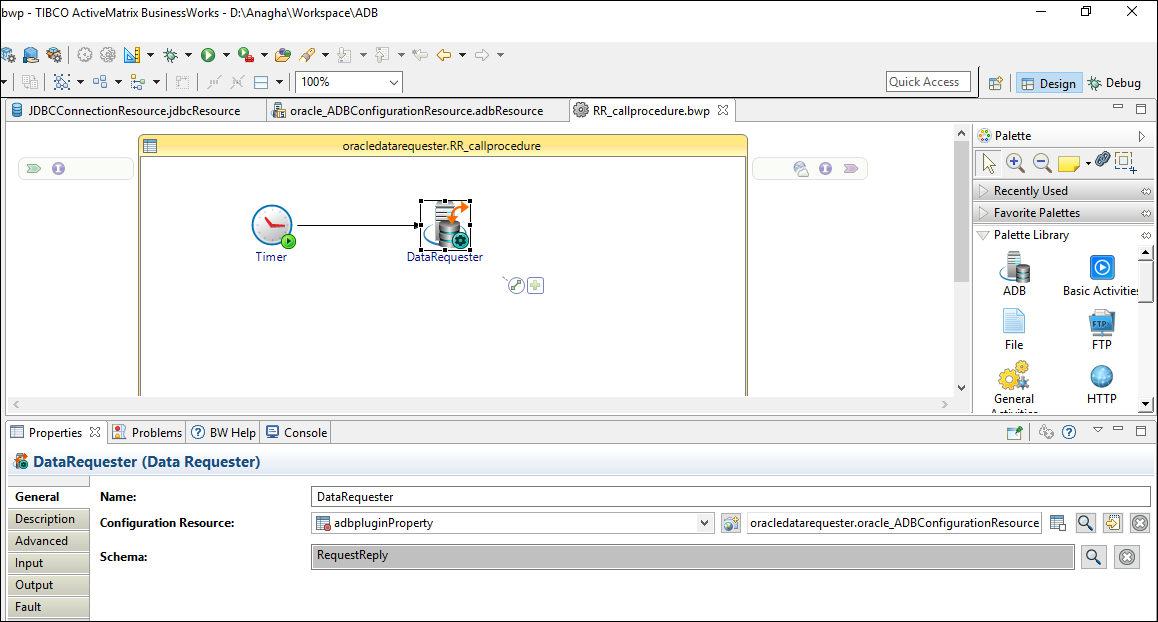Click the palette zoom in magnifier
This screenshot has height=622, width=1158.
[1015, 162]
